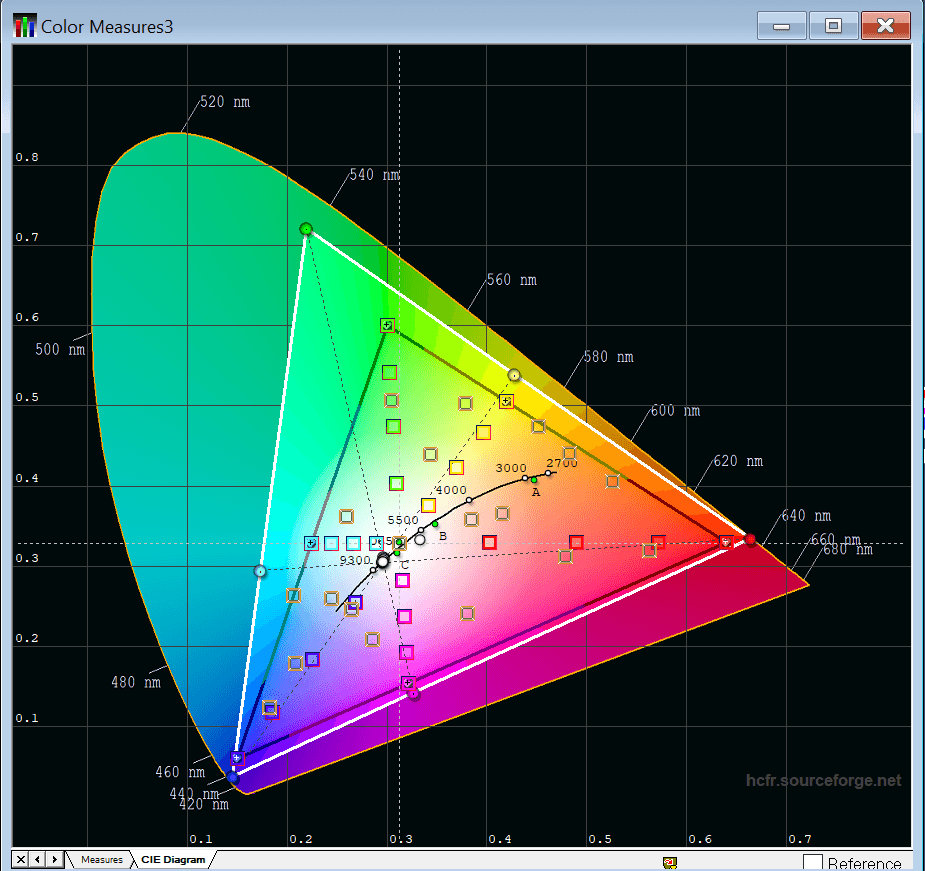This screenshot has height=871, width=925.
Task: Select the large white point circle near 9300
Action: tap(383, 561)
